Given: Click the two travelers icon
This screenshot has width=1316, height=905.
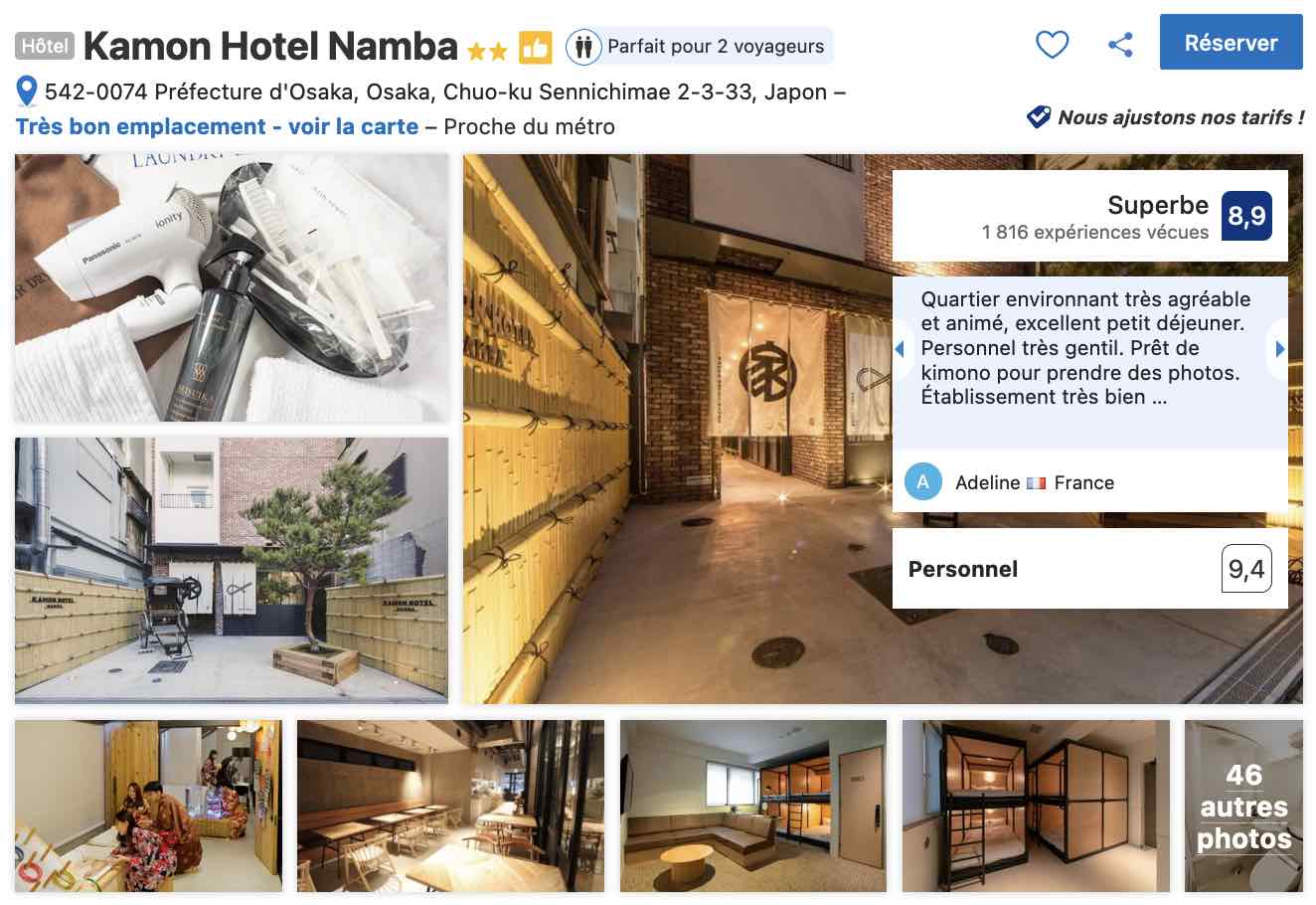Looking at the screenshot, I should (583, 46).
